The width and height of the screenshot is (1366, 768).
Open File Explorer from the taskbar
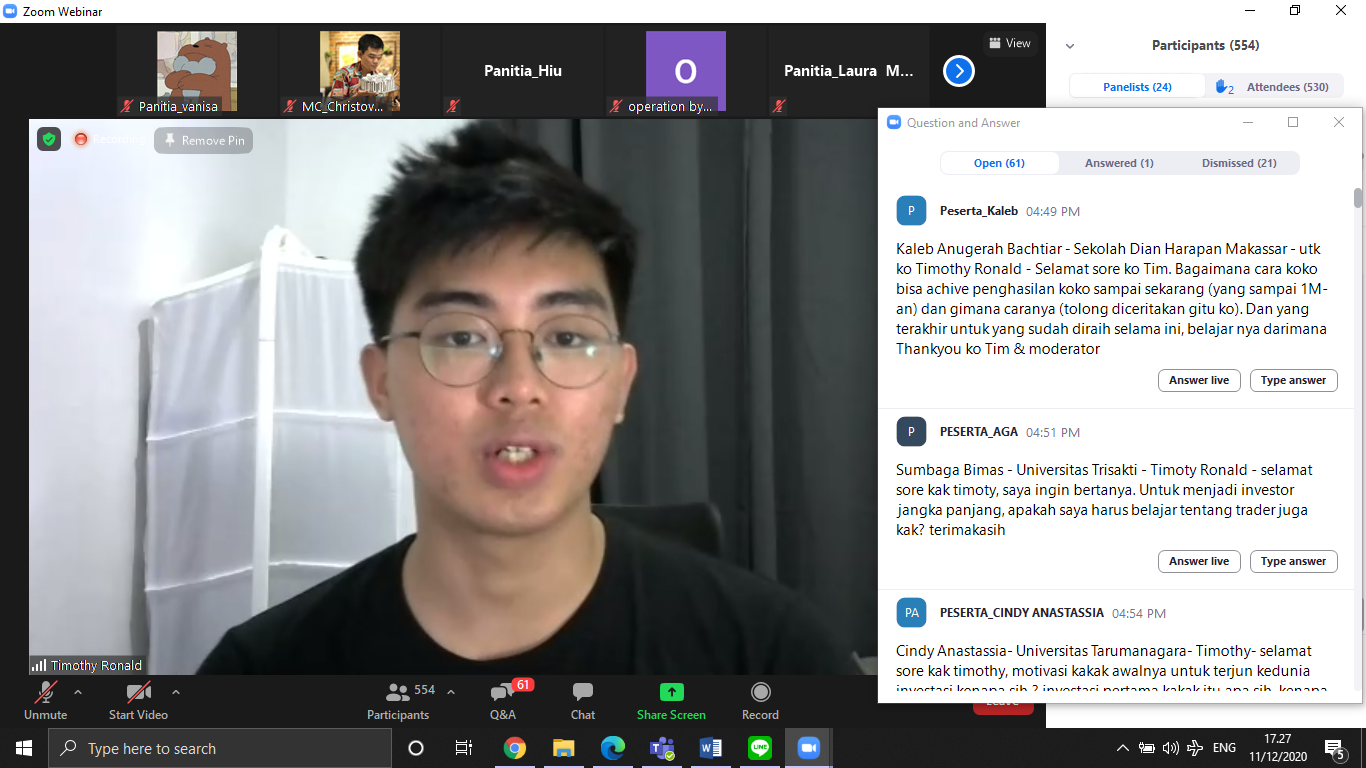[x=564, y=748]
